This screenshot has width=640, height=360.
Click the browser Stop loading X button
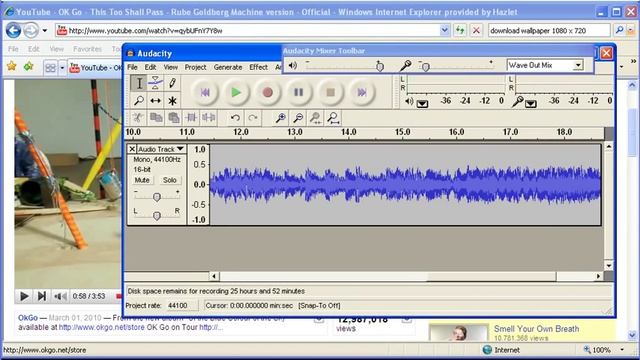click(x=476, y=30)
